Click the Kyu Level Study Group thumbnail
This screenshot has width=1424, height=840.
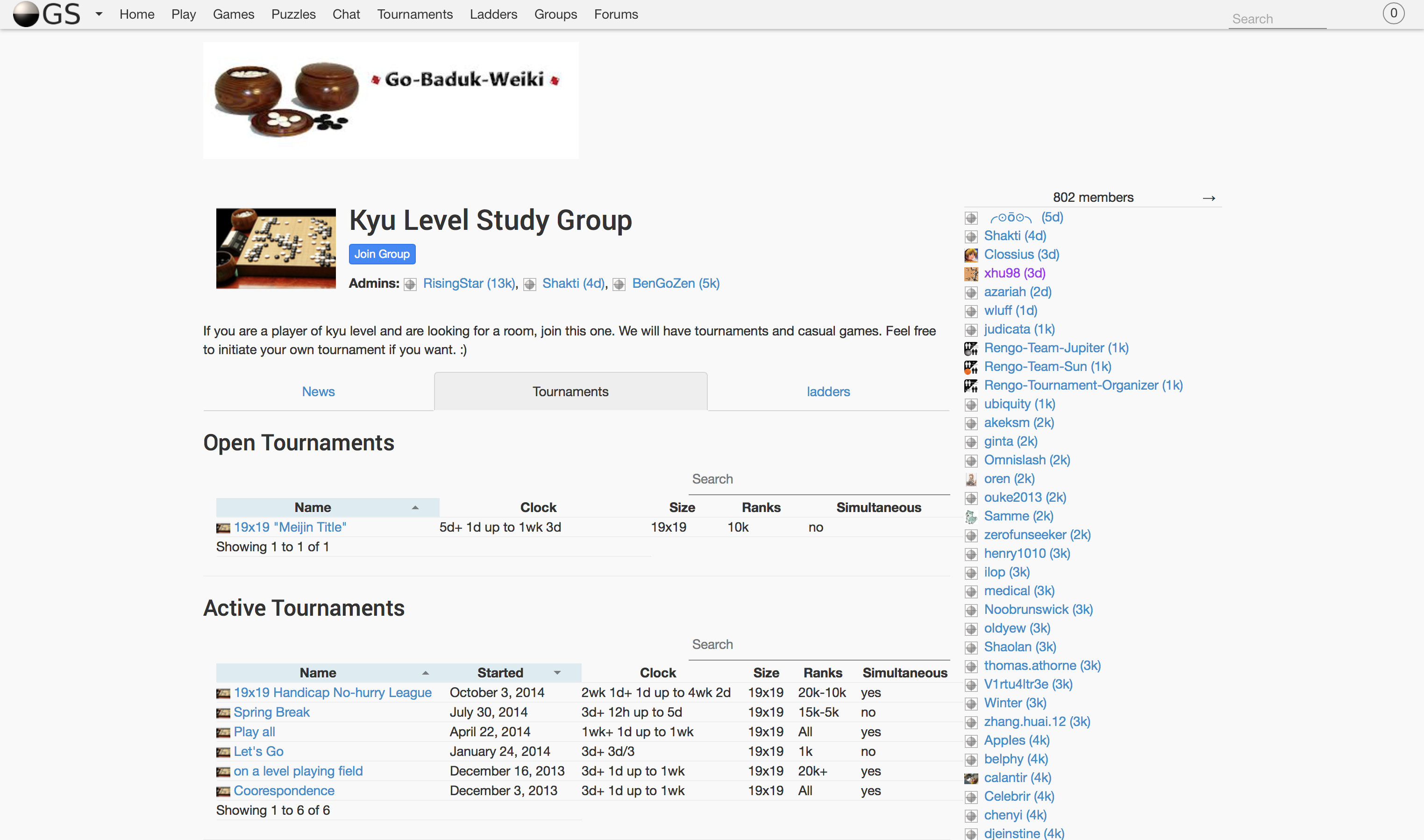click(276, 249)
